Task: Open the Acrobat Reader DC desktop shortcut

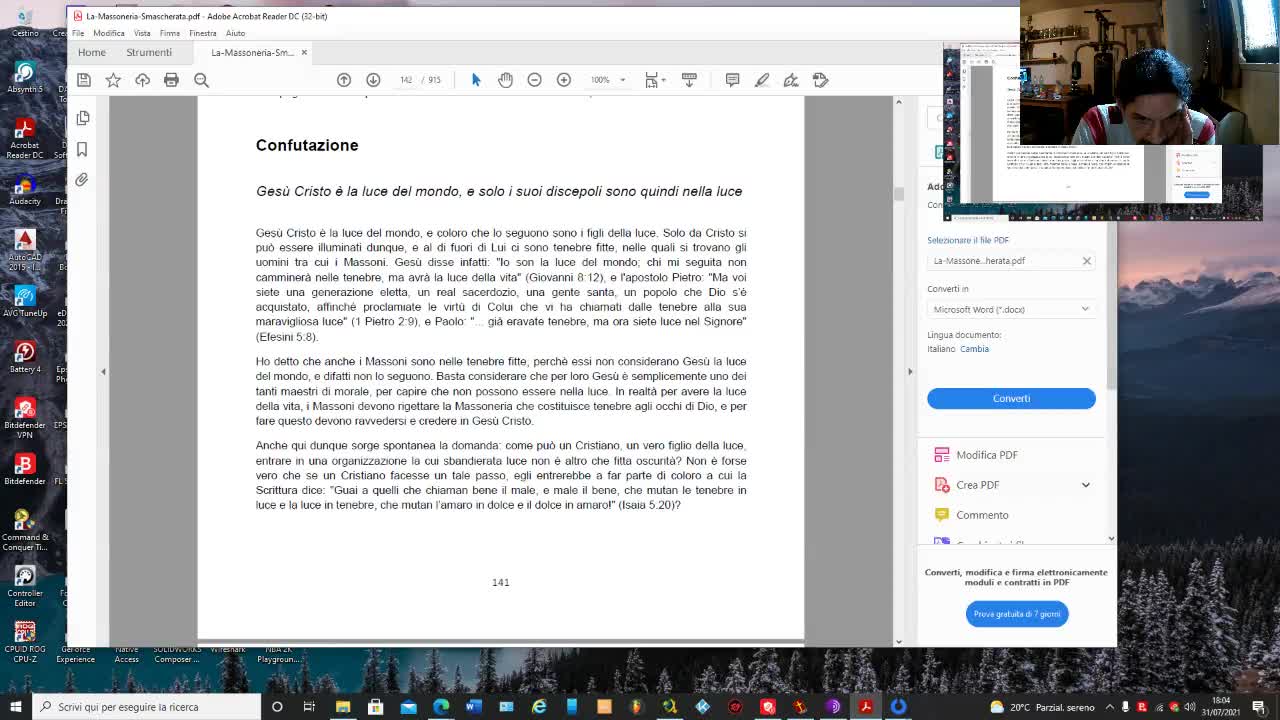Action: pos(24,138)
